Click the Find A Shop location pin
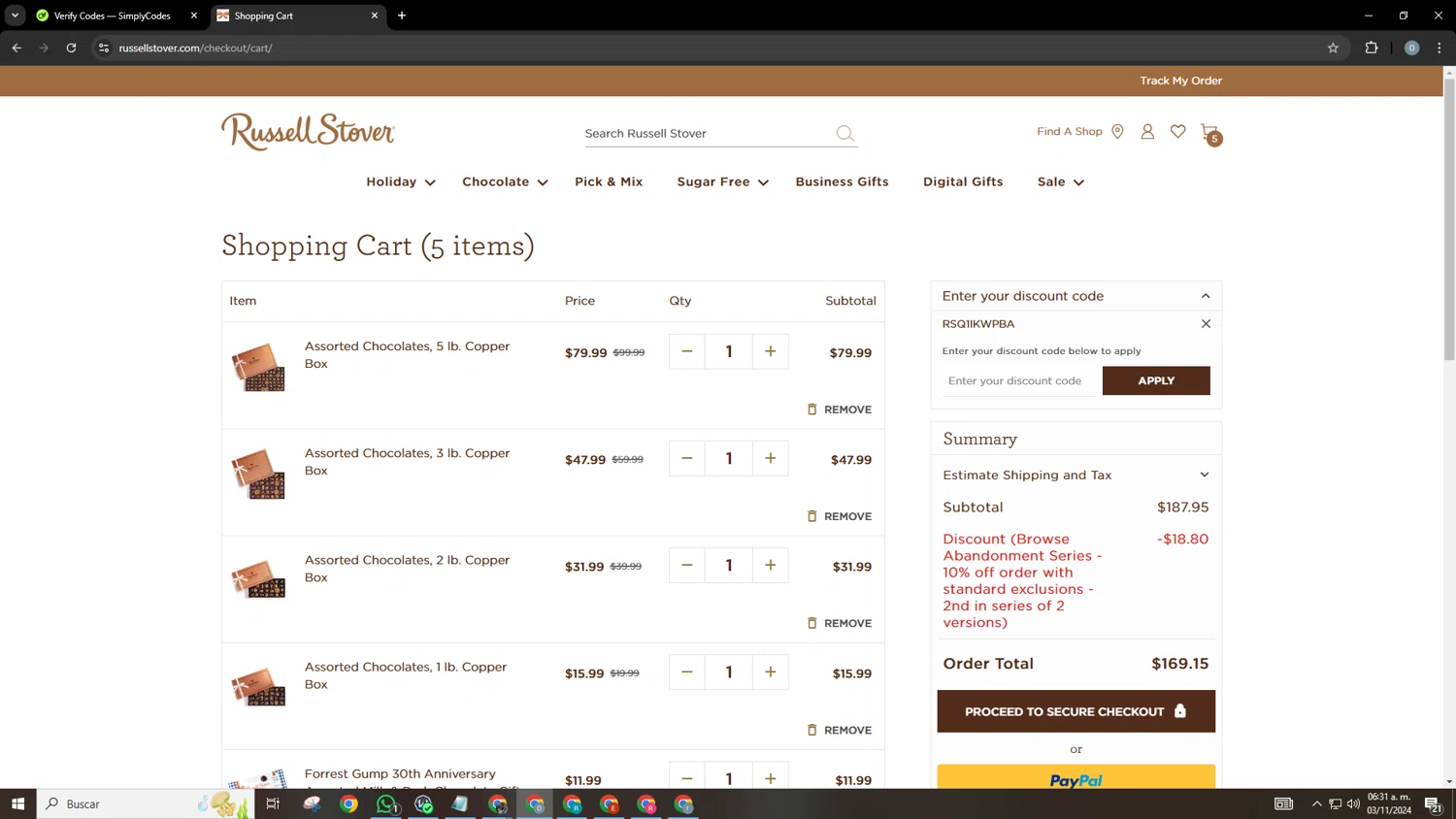1456x819 pixels. 1117,132
